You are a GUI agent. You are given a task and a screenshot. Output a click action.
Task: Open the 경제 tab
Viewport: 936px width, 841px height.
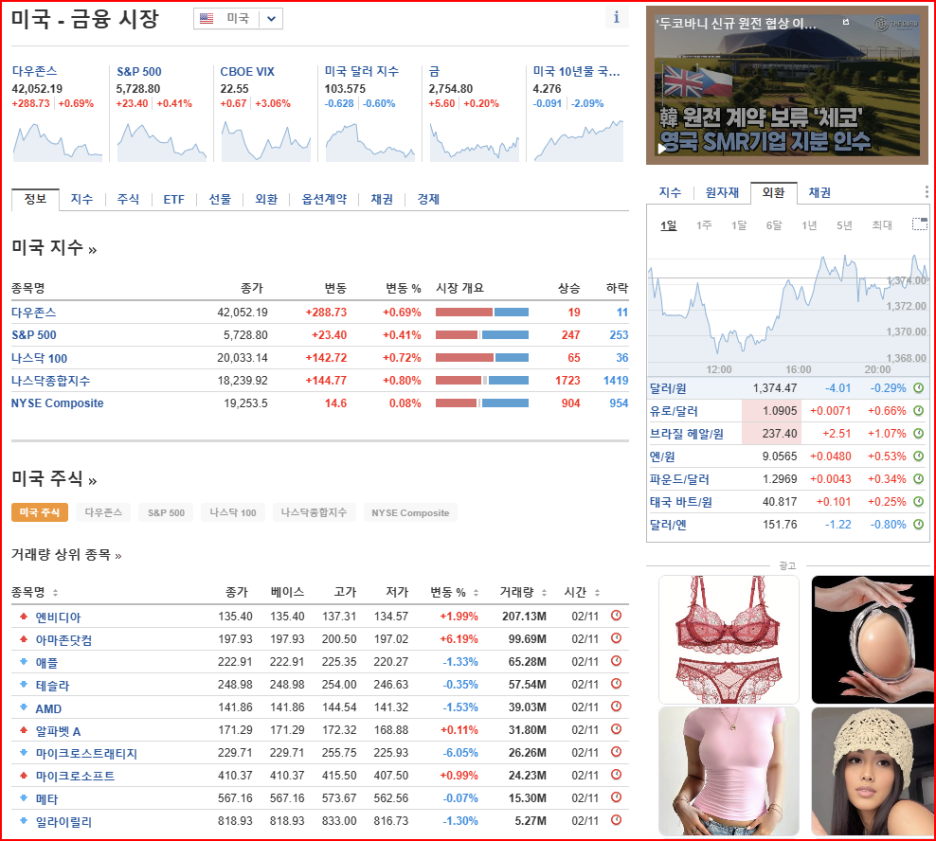point(428,199)
